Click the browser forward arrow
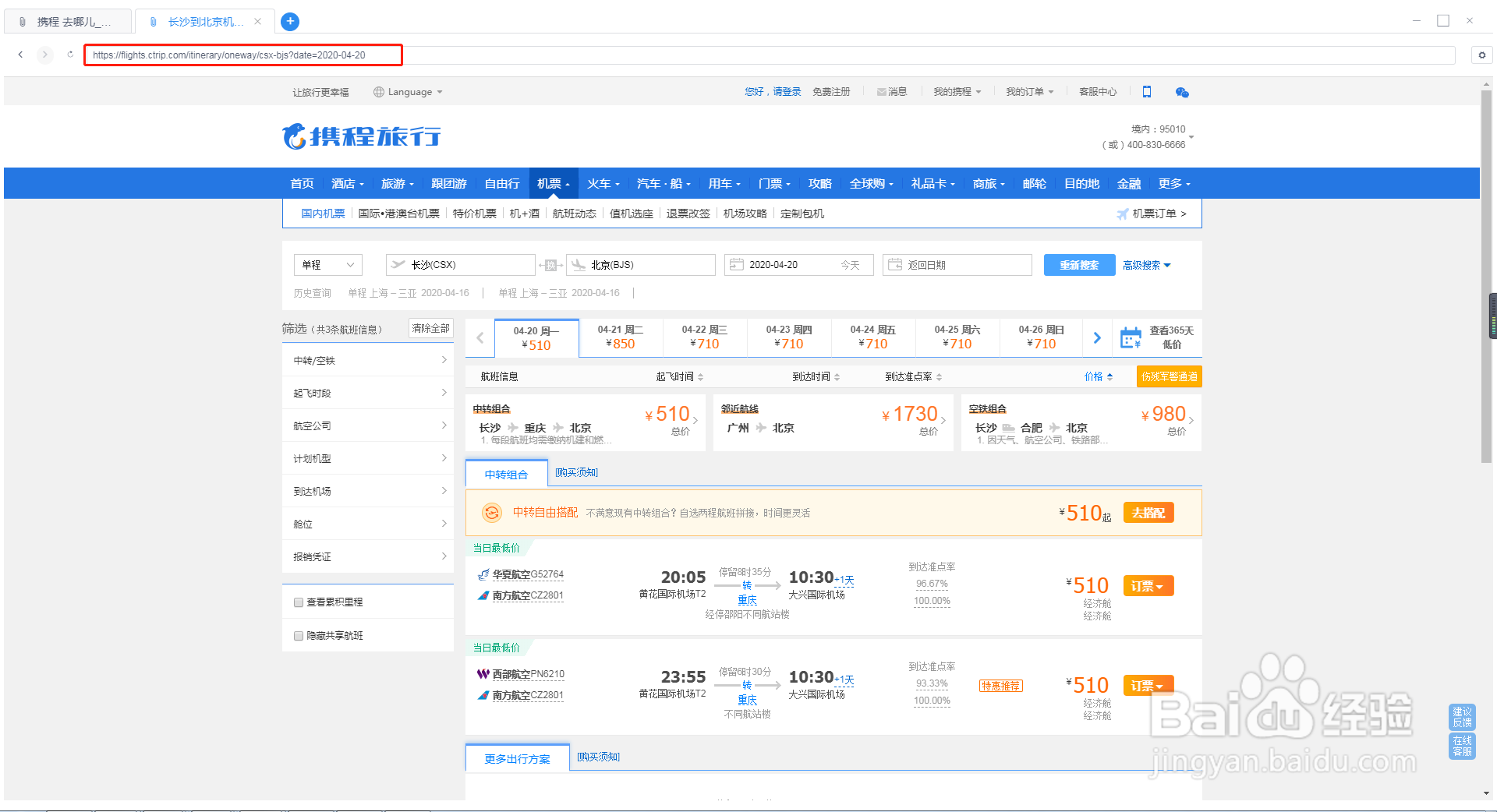Viewport: 1497px width, 812px height. [x=45, y=55]
